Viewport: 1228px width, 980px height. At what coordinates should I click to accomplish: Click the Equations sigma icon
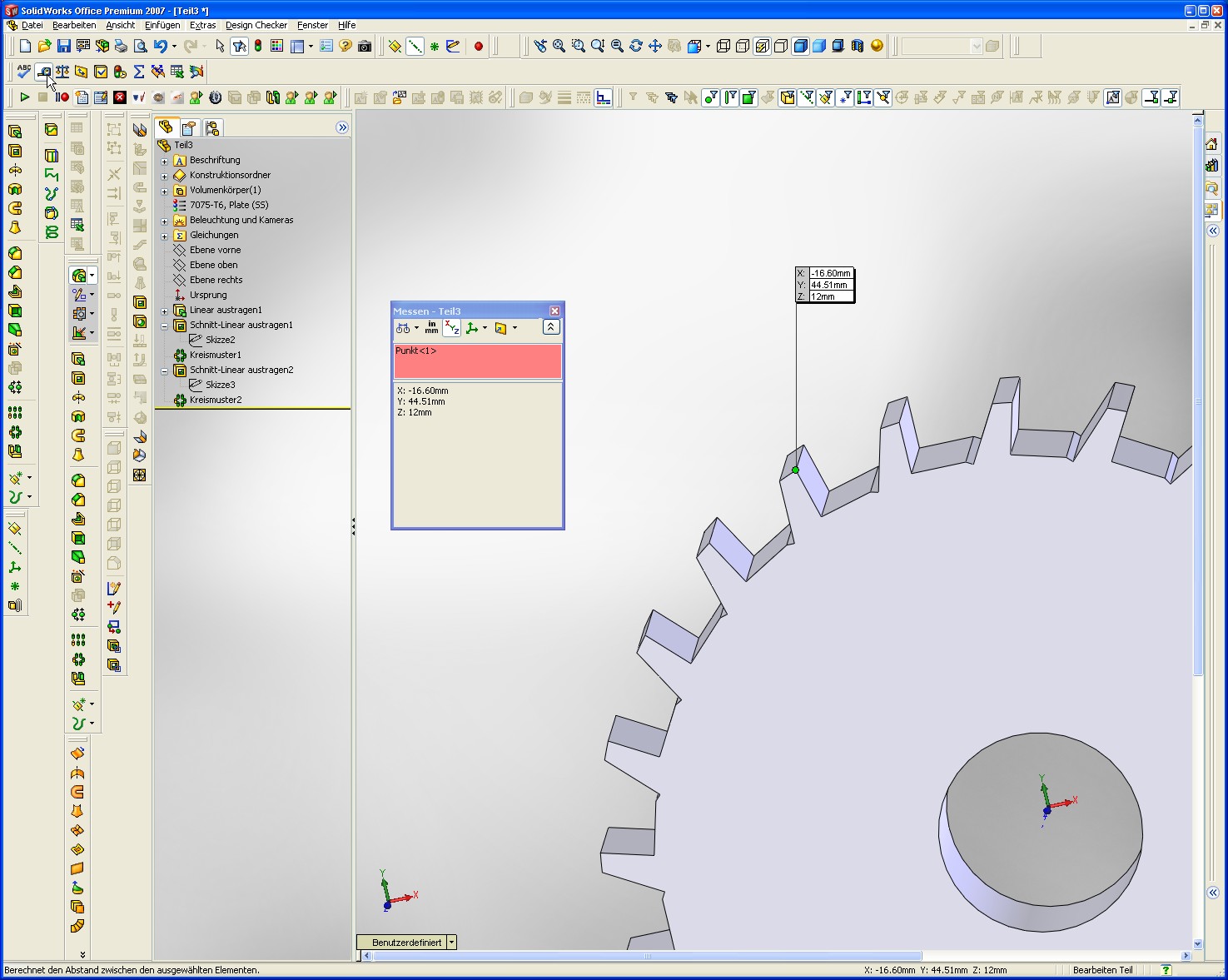(x=139, y=72)
